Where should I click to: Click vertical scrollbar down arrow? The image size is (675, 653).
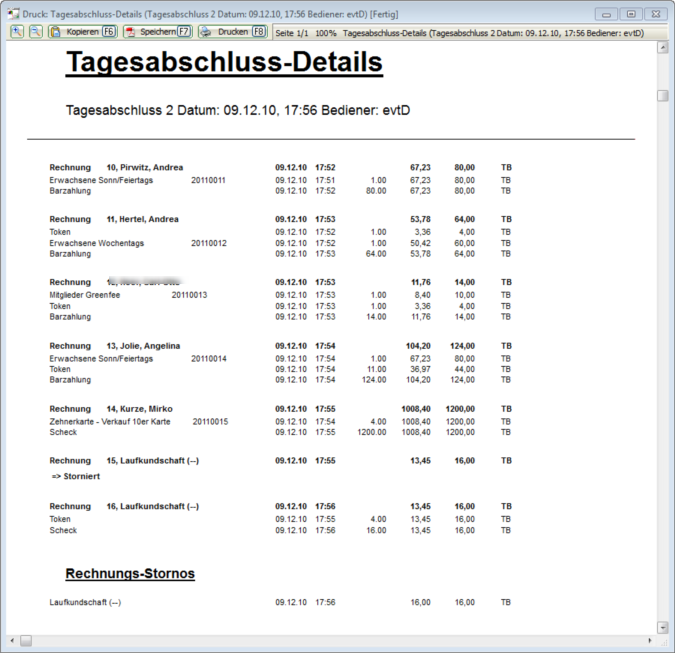click(x=663, y=628)
